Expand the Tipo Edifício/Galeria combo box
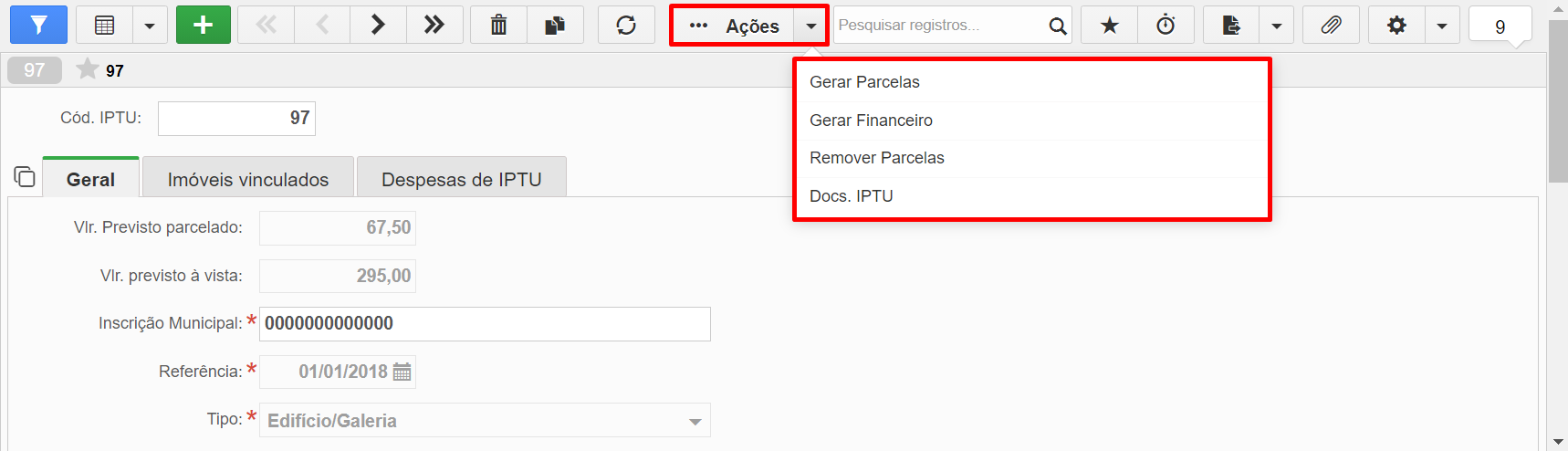 (x=485, y=420)
